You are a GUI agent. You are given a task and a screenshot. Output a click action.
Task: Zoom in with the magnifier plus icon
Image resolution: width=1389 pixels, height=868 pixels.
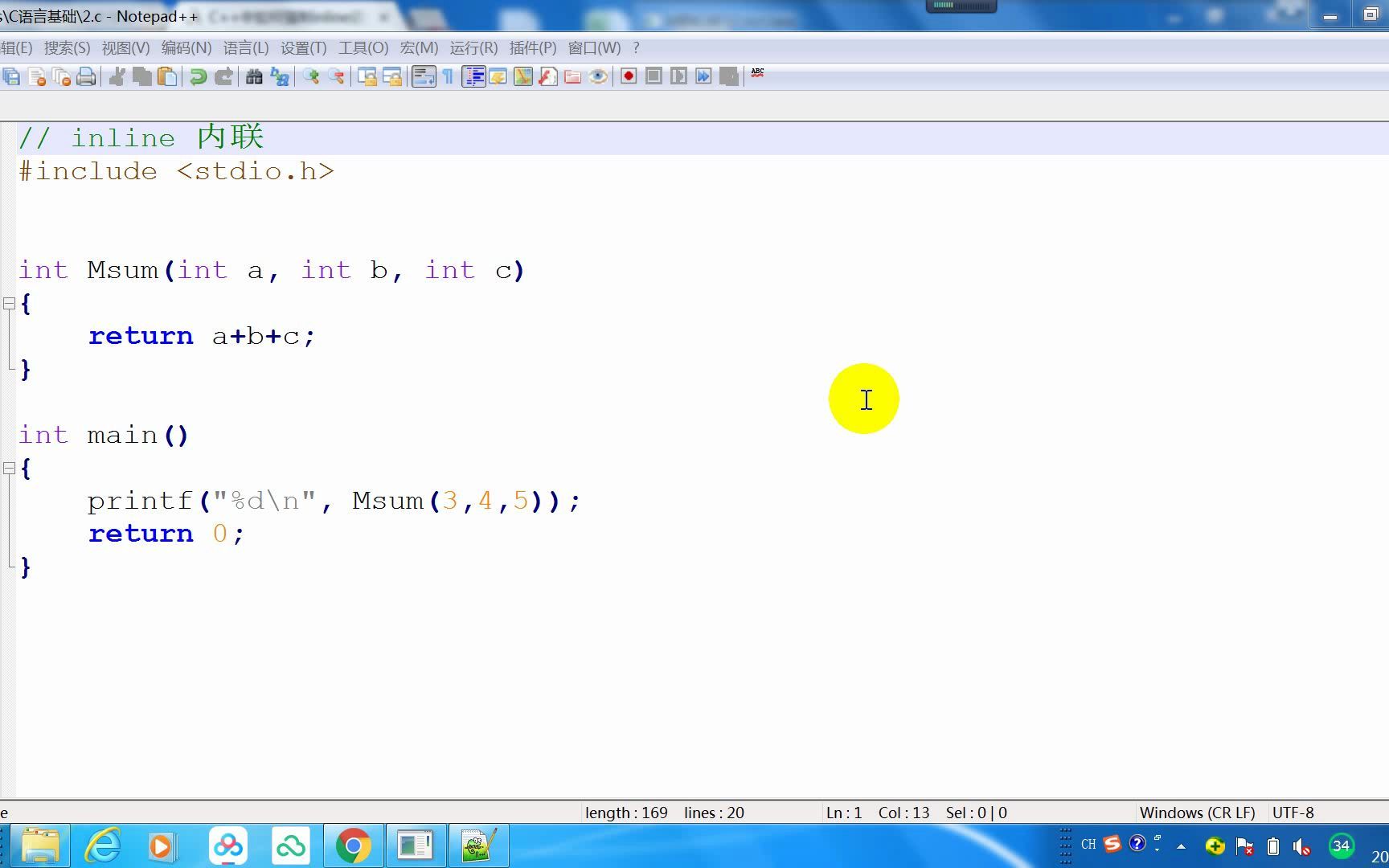point(311,76)
